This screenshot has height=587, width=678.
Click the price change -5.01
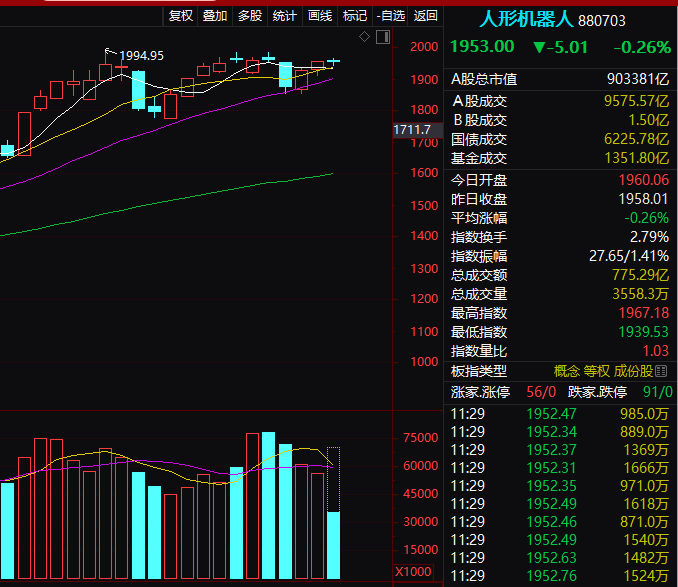coord(561,47)
